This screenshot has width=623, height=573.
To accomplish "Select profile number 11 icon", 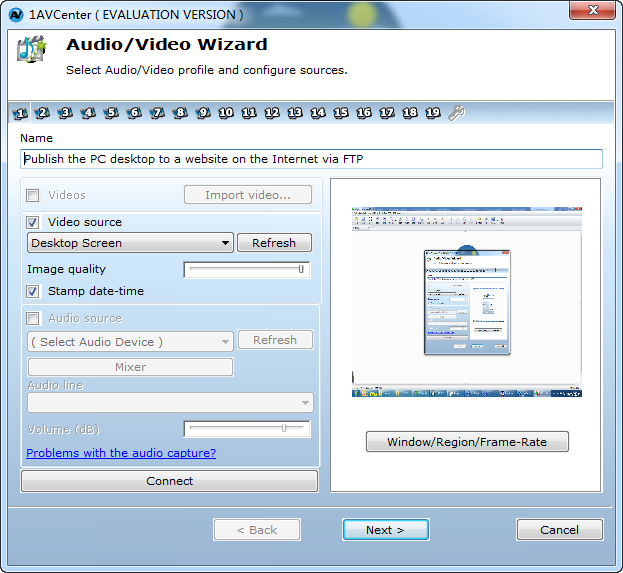I will coord(249,113).
